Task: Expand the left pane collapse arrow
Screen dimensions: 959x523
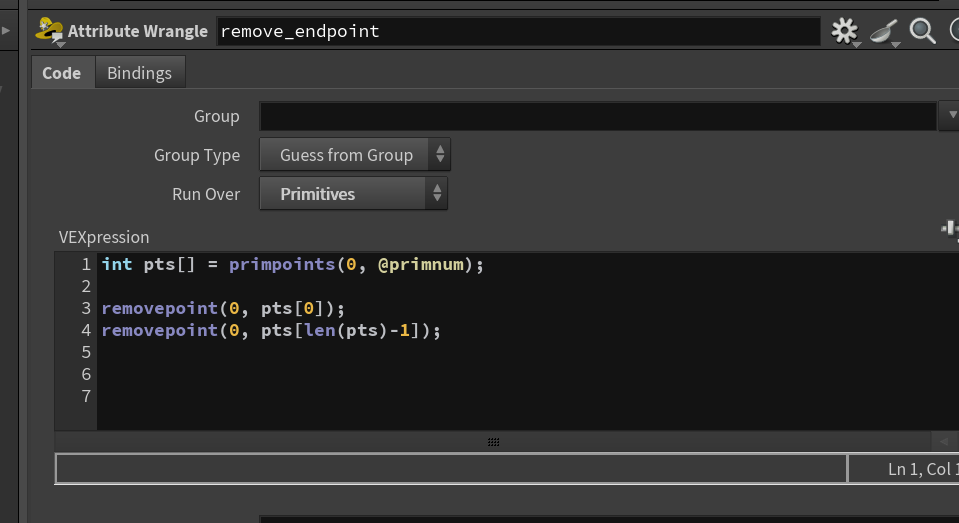Action: coord(6,30)
